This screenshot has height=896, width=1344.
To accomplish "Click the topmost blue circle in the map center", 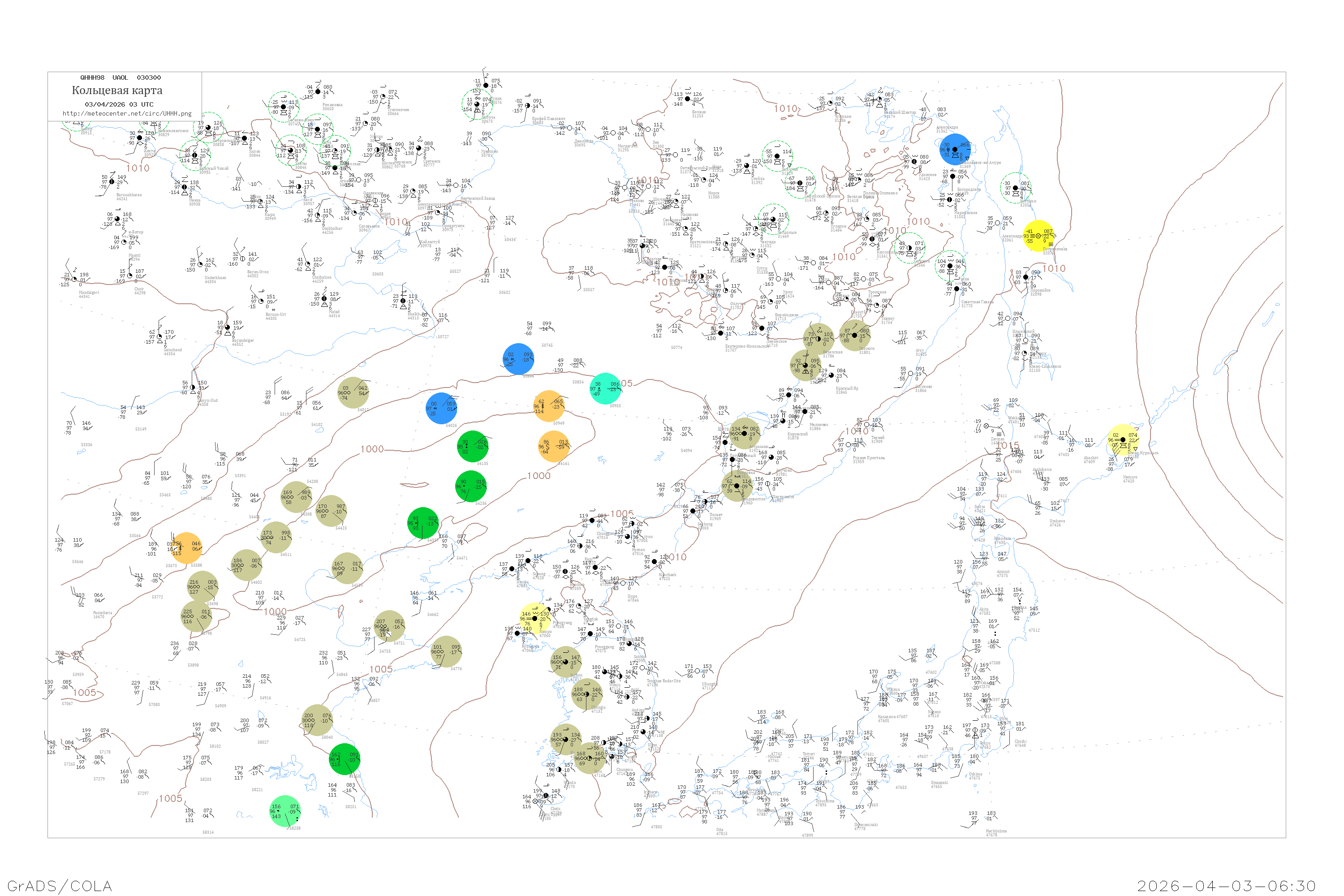I will point(518,359).
